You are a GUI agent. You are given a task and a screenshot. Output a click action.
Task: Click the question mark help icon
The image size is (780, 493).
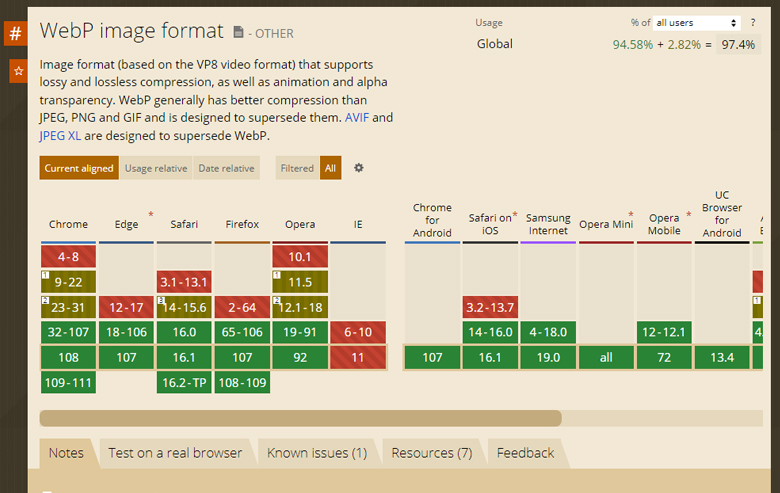(x=753, y=22)
